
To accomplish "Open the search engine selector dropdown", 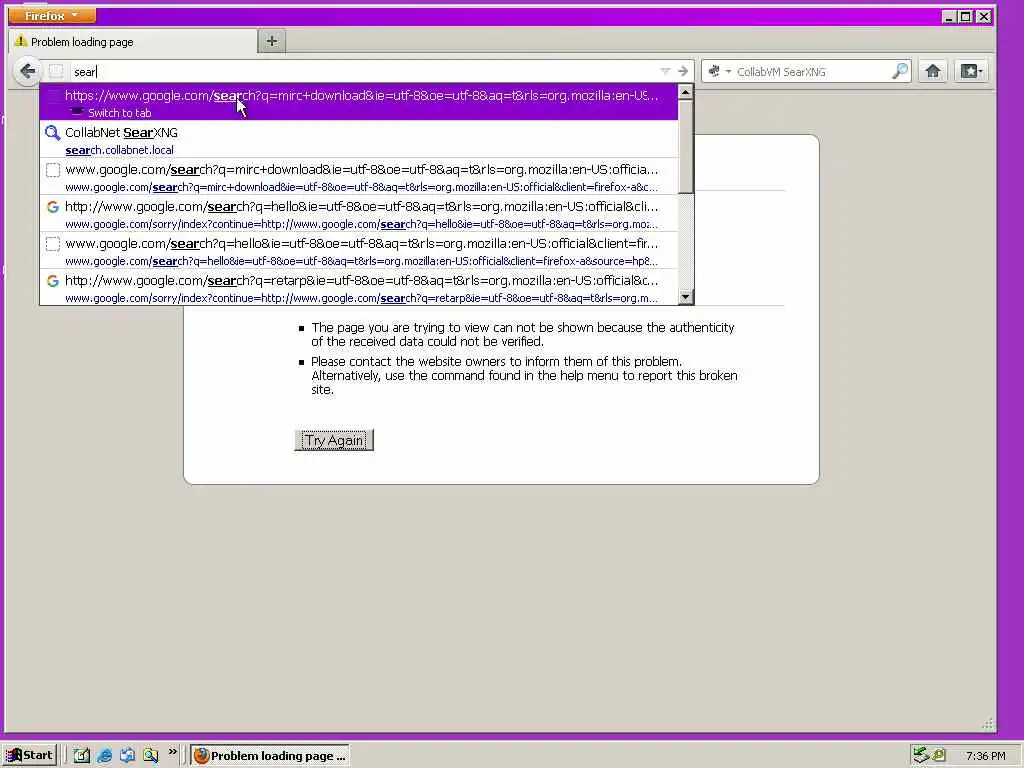I will point(719,71).
